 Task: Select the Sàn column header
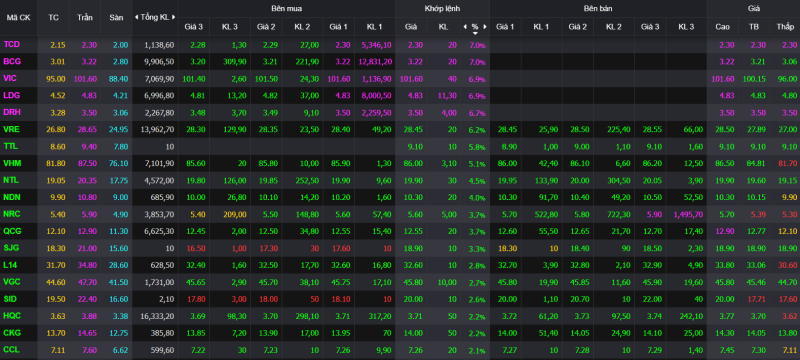[x=116, y=17]
